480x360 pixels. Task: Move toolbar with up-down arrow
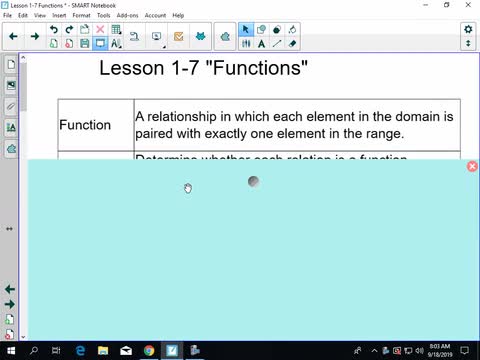[468, 43]
